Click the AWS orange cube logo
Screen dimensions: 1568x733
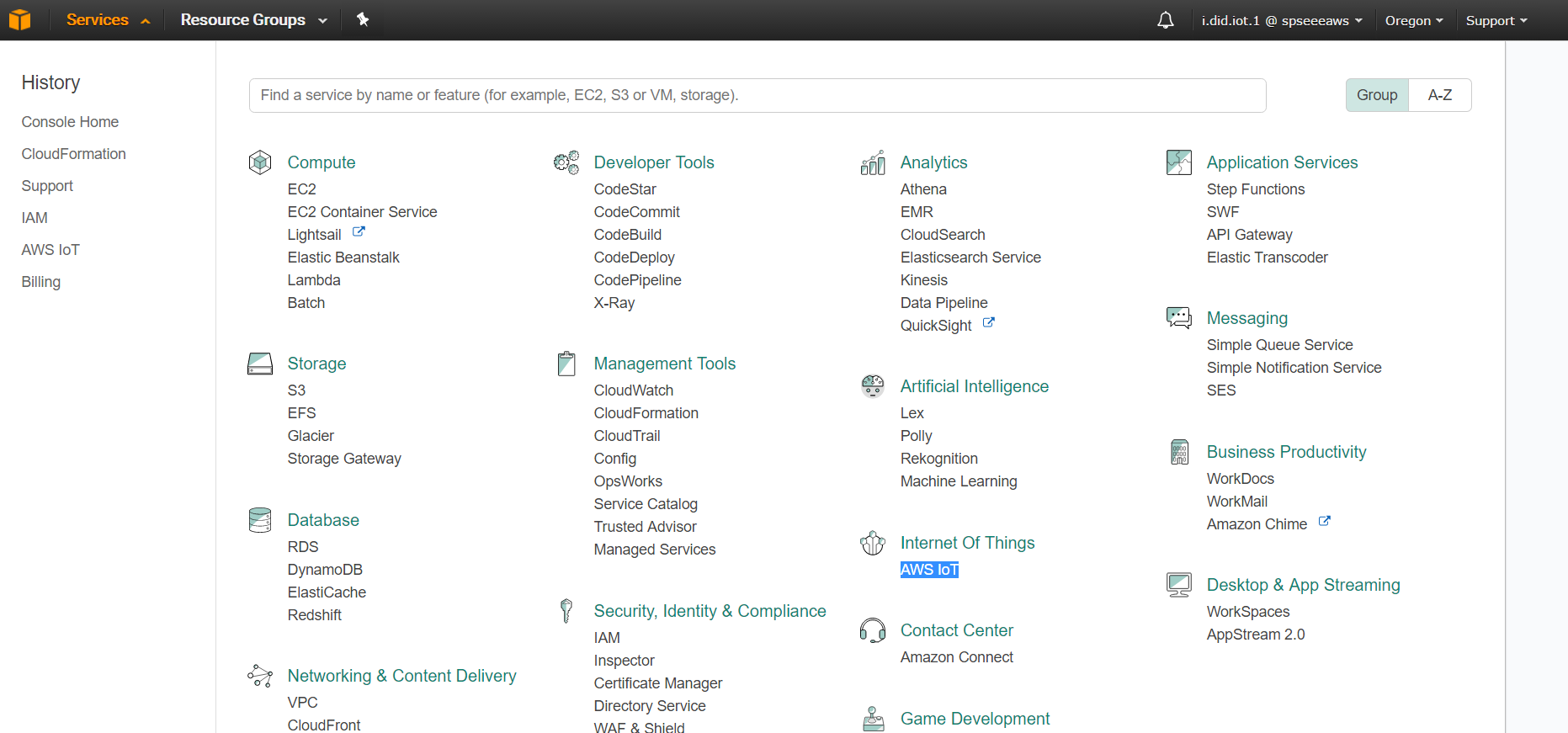[x=19, y=19]
